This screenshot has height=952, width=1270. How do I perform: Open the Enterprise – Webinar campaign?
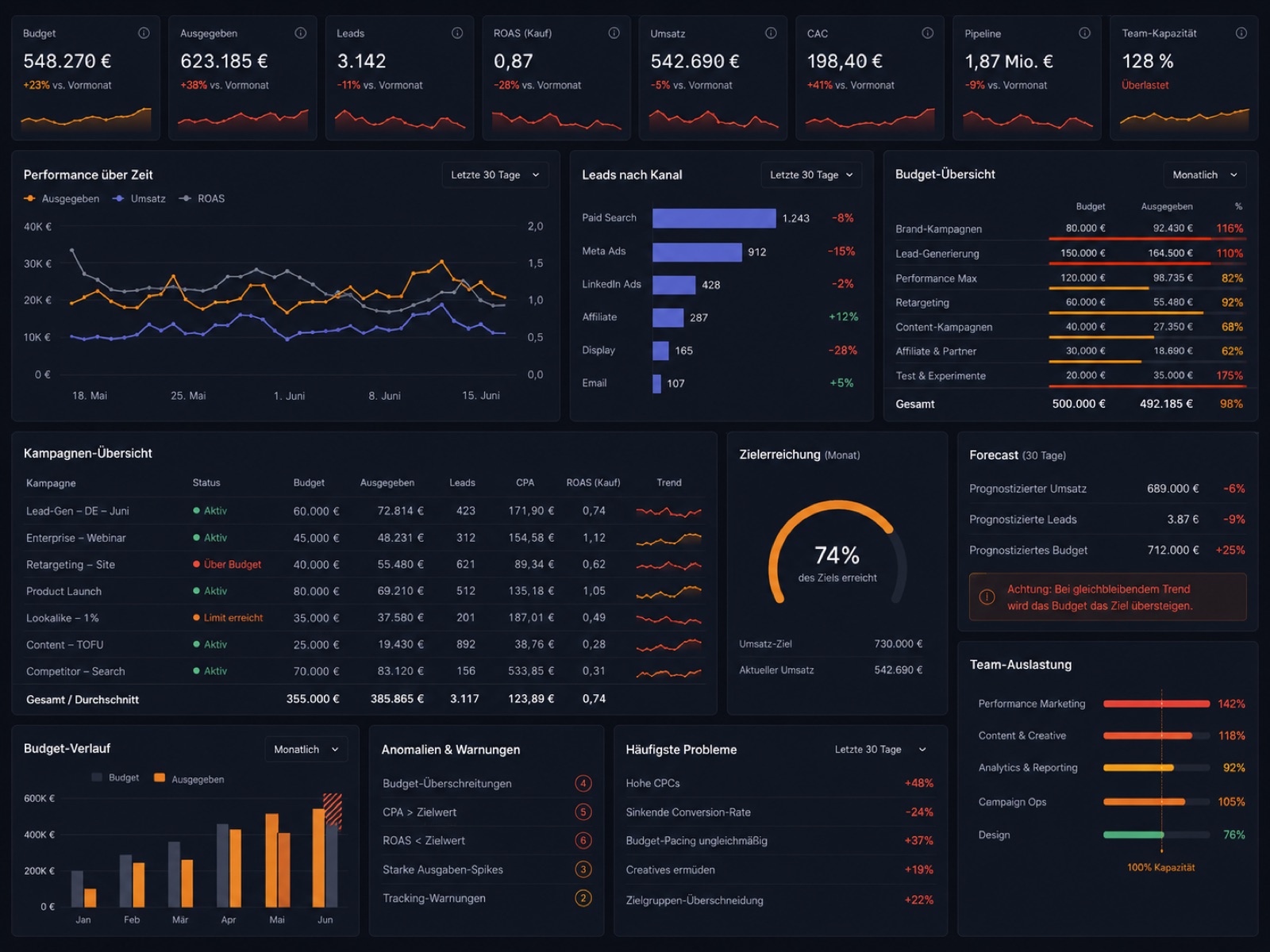[x=364, y=538]
